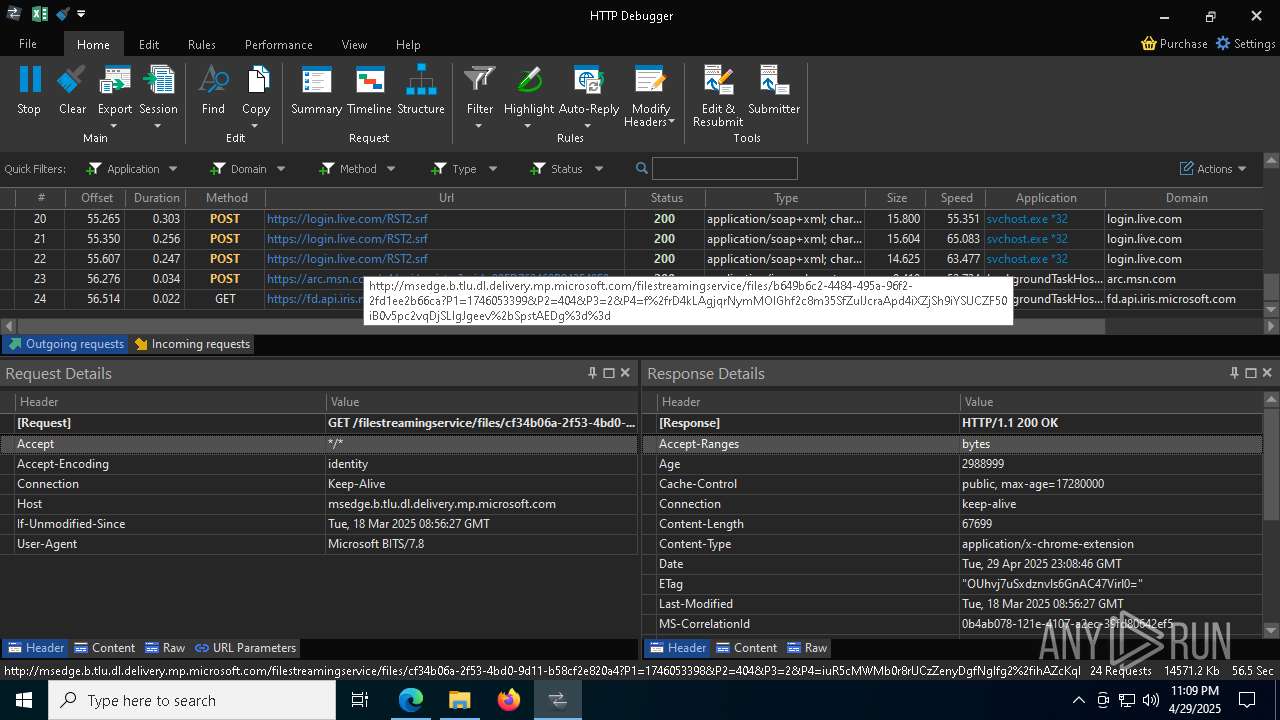
Task: Open the Help ribbon tab
Action: point(408,44)
